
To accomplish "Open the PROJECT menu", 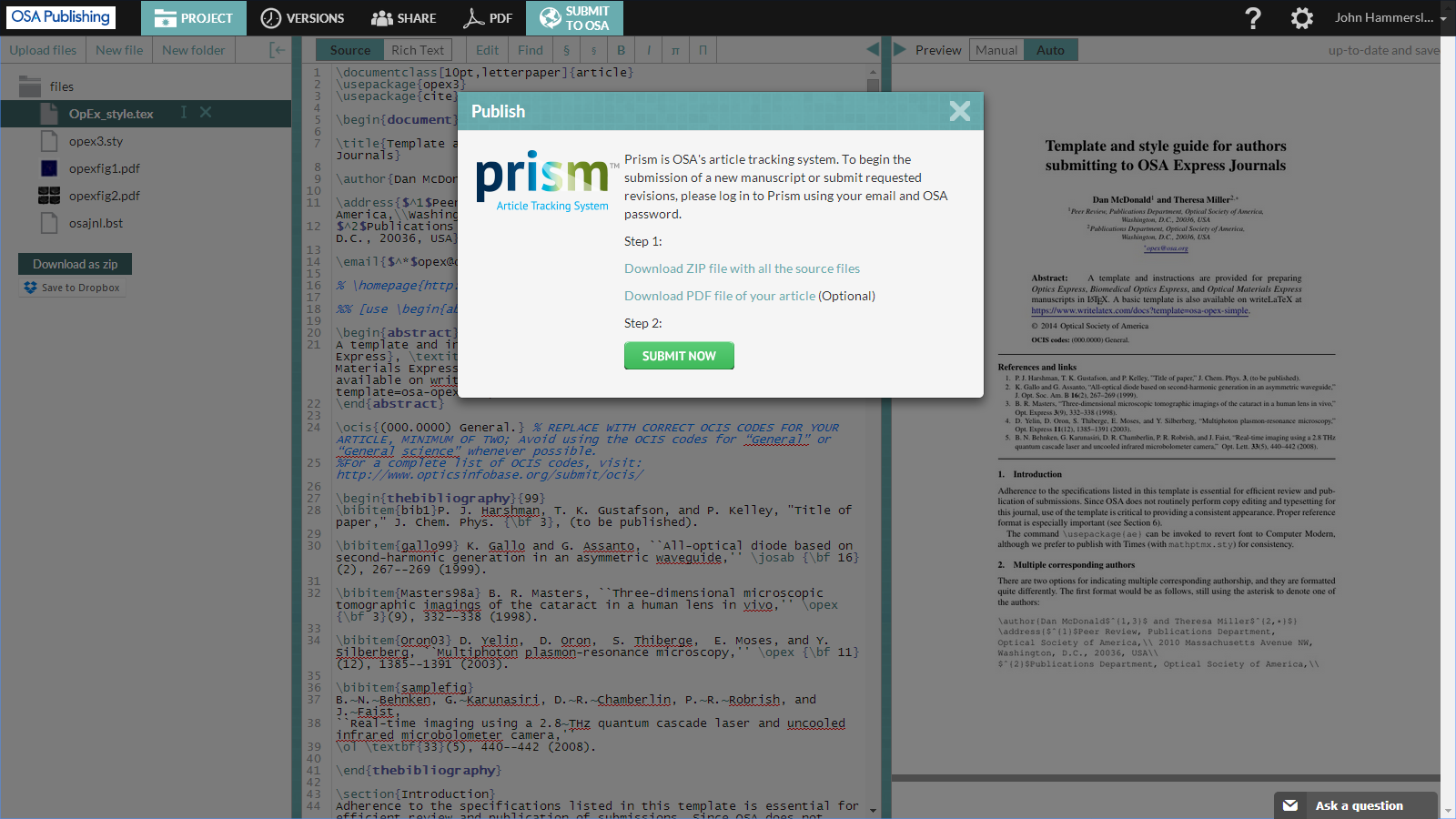I will click(194, 18).
